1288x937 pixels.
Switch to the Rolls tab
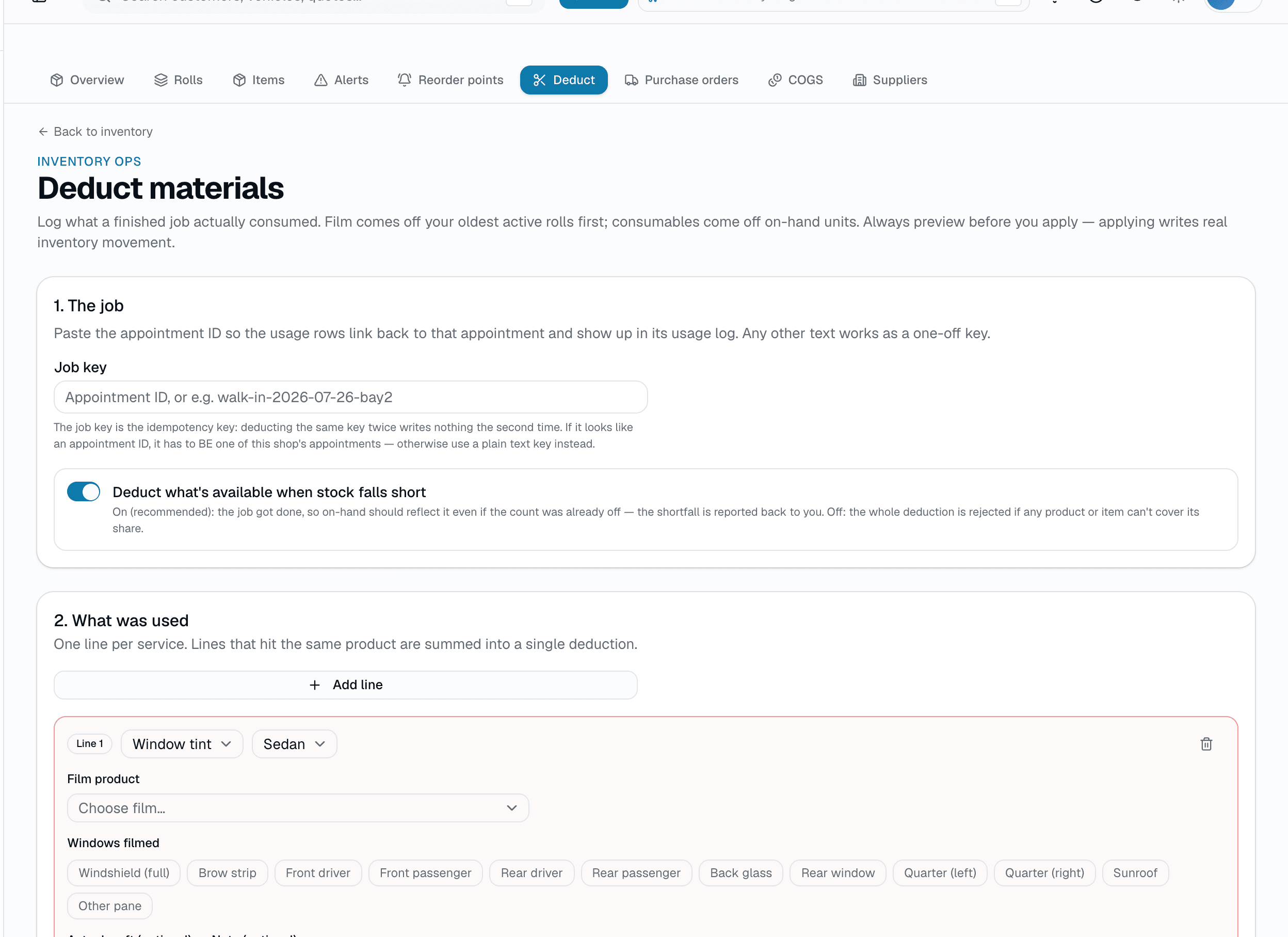(179, 80)
